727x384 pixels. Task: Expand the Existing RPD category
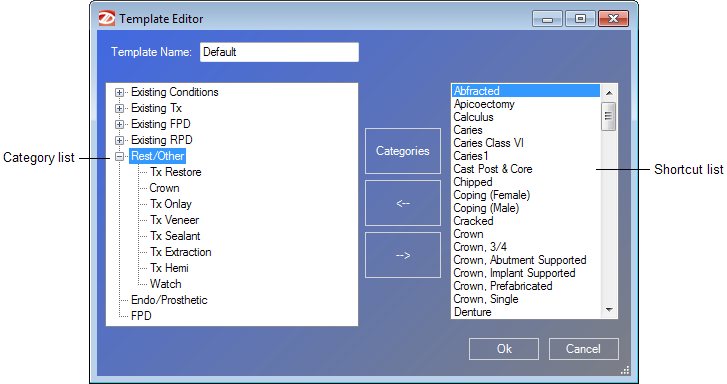click(x=119, y=140)
